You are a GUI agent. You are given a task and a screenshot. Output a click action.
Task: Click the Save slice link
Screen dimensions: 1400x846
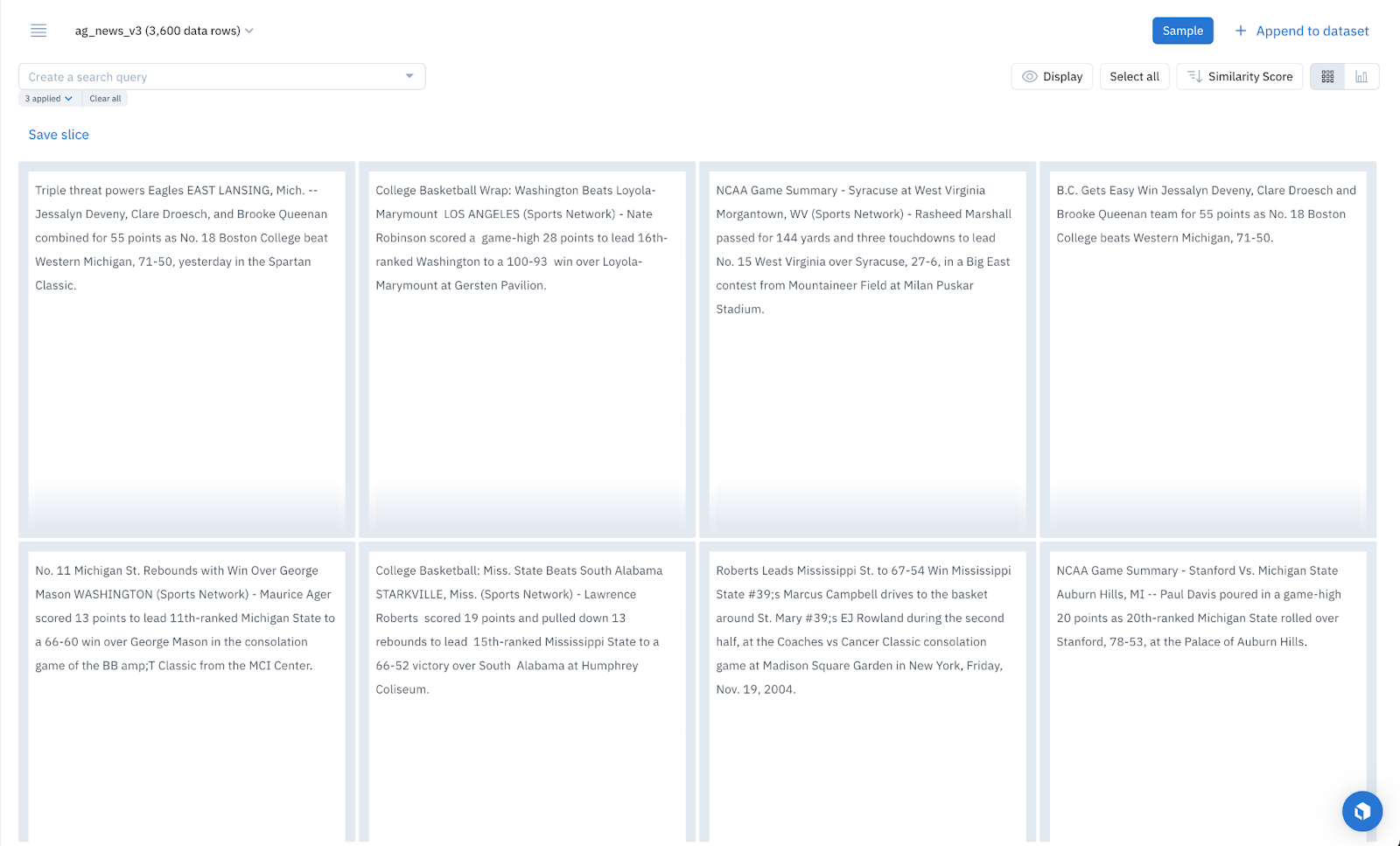click(x=59, y=135)
